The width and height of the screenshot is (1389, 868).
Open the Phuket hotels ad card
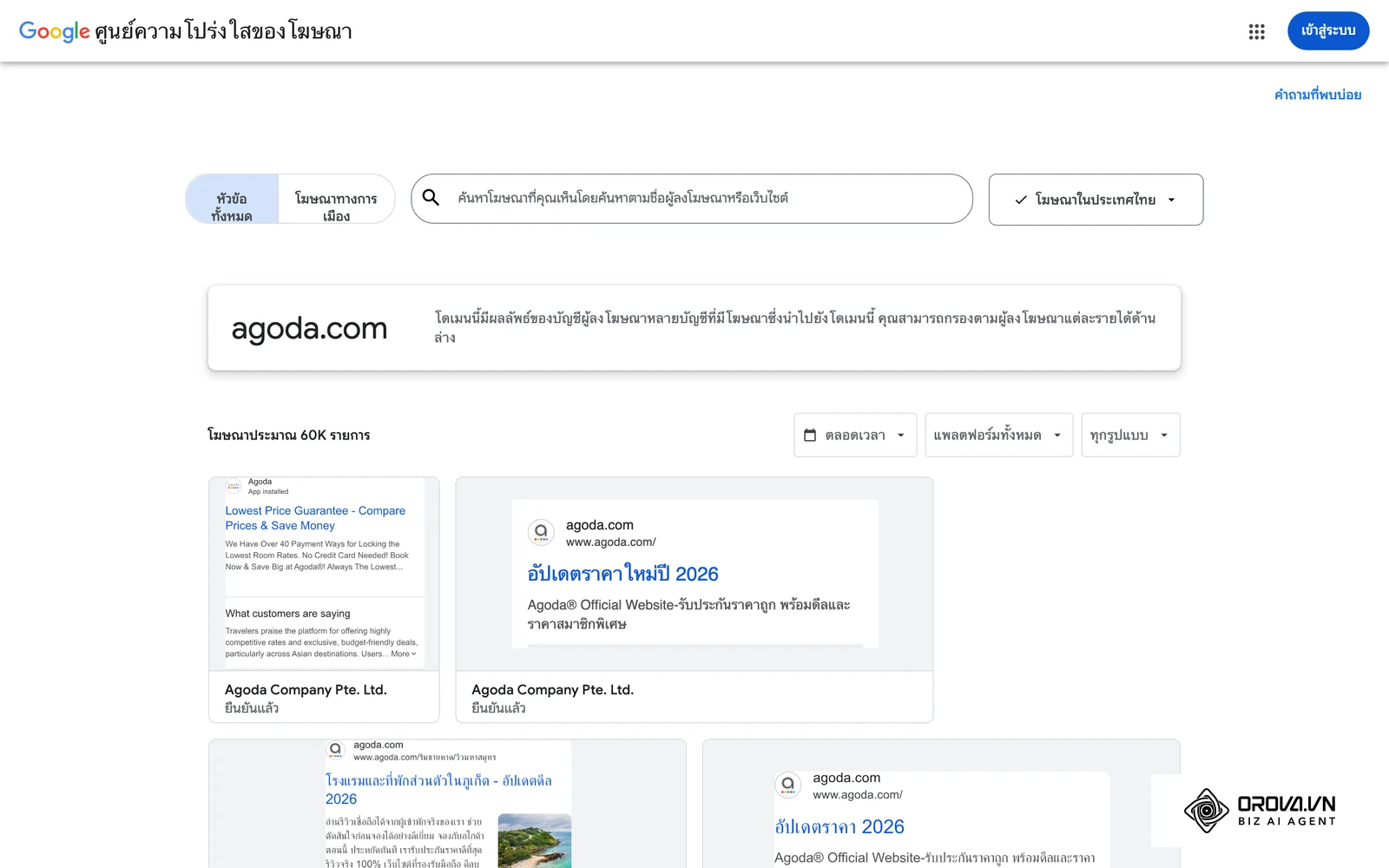pyautogui.click(x=447, y=804)
